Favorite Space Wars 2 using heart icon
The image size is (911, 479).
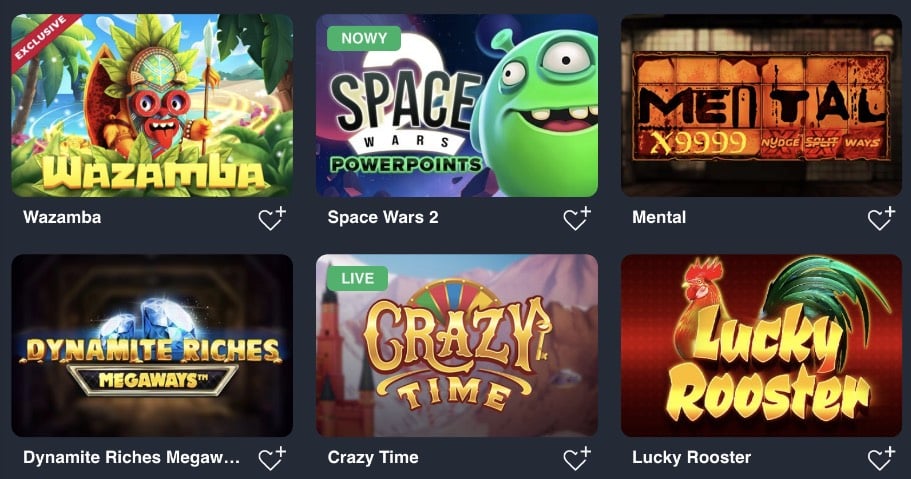pos(577,219)
